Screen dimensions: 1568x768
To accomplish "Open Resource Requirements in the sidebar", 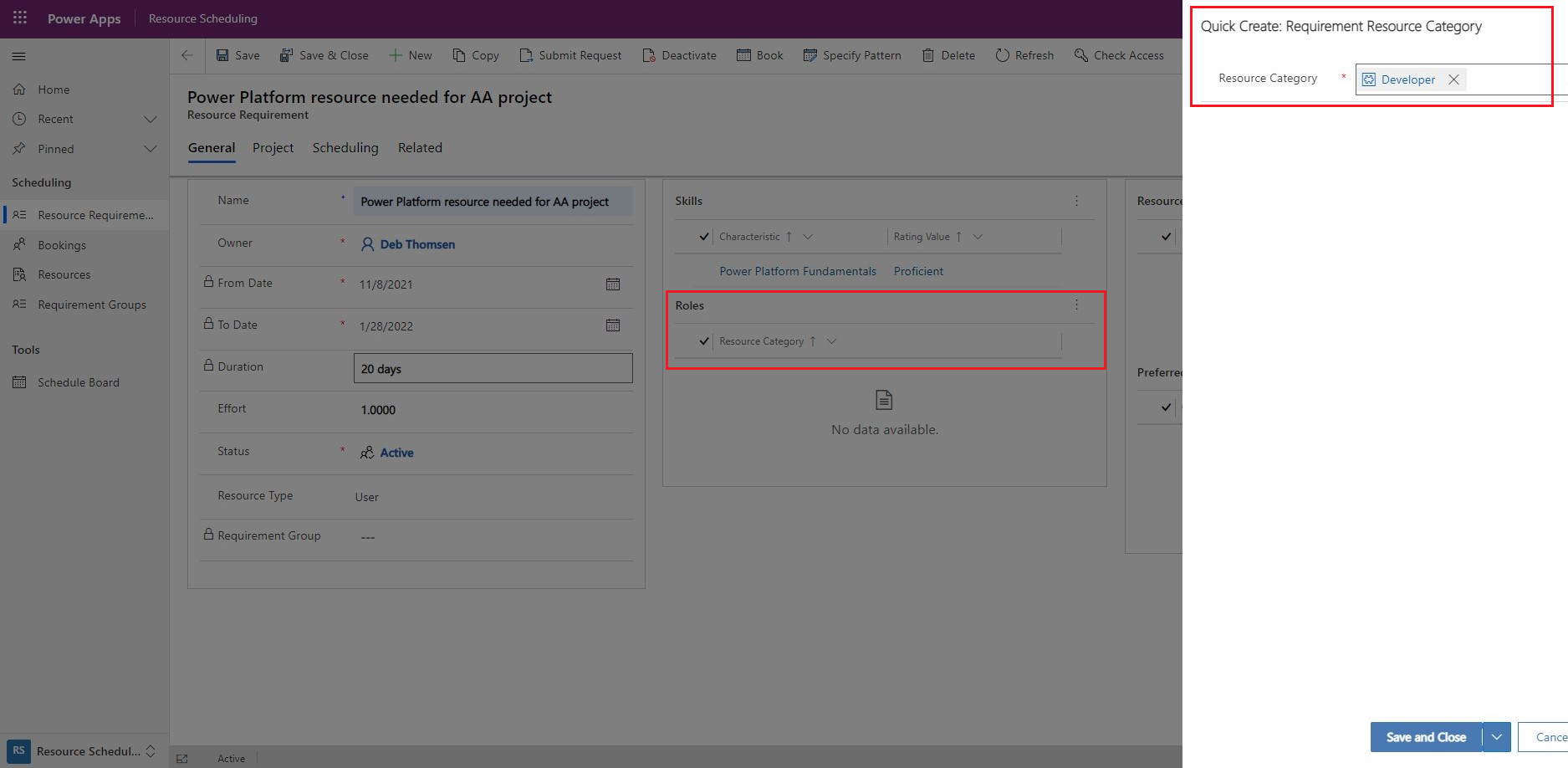I will [x=84, y=215].
